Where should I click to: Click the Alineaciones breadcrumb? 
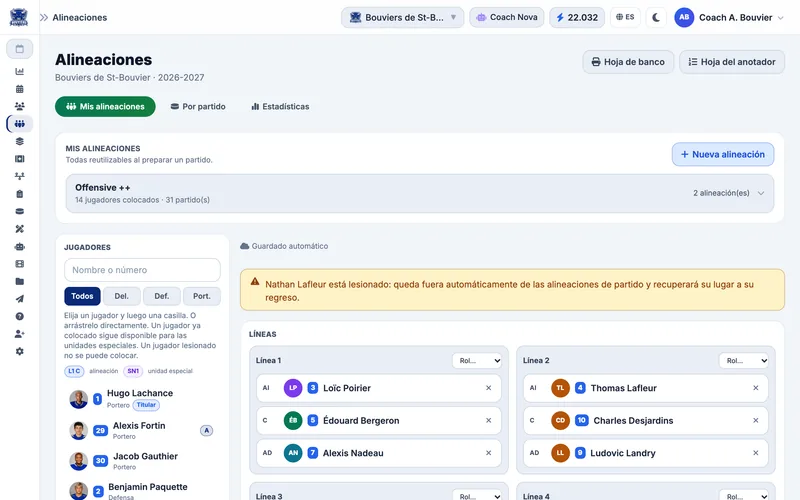click(x=80, y=17)
